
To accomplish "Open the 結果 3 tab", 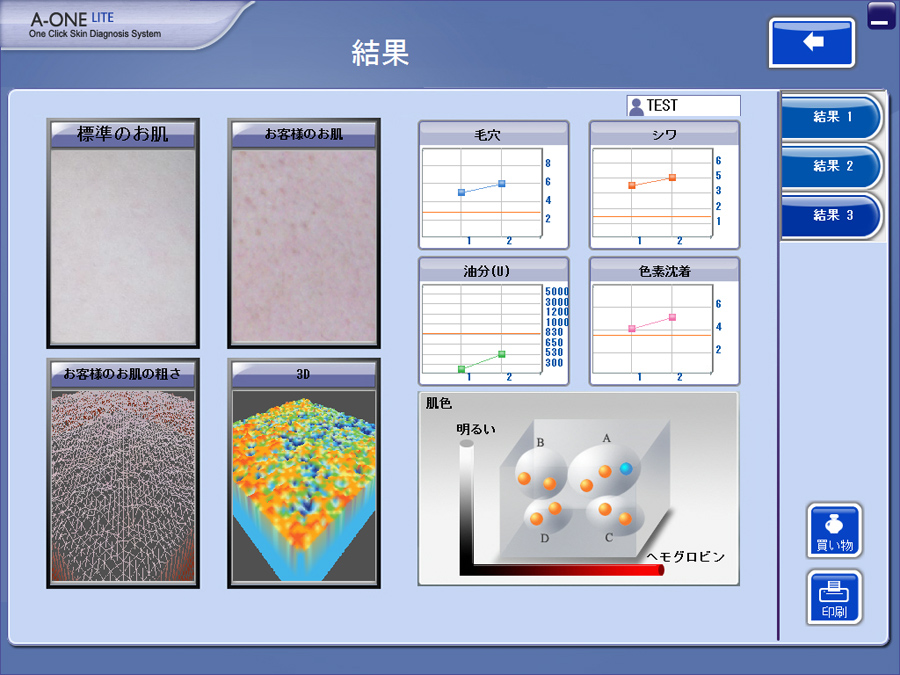I will pyautogui.click(x=832, y=215).
